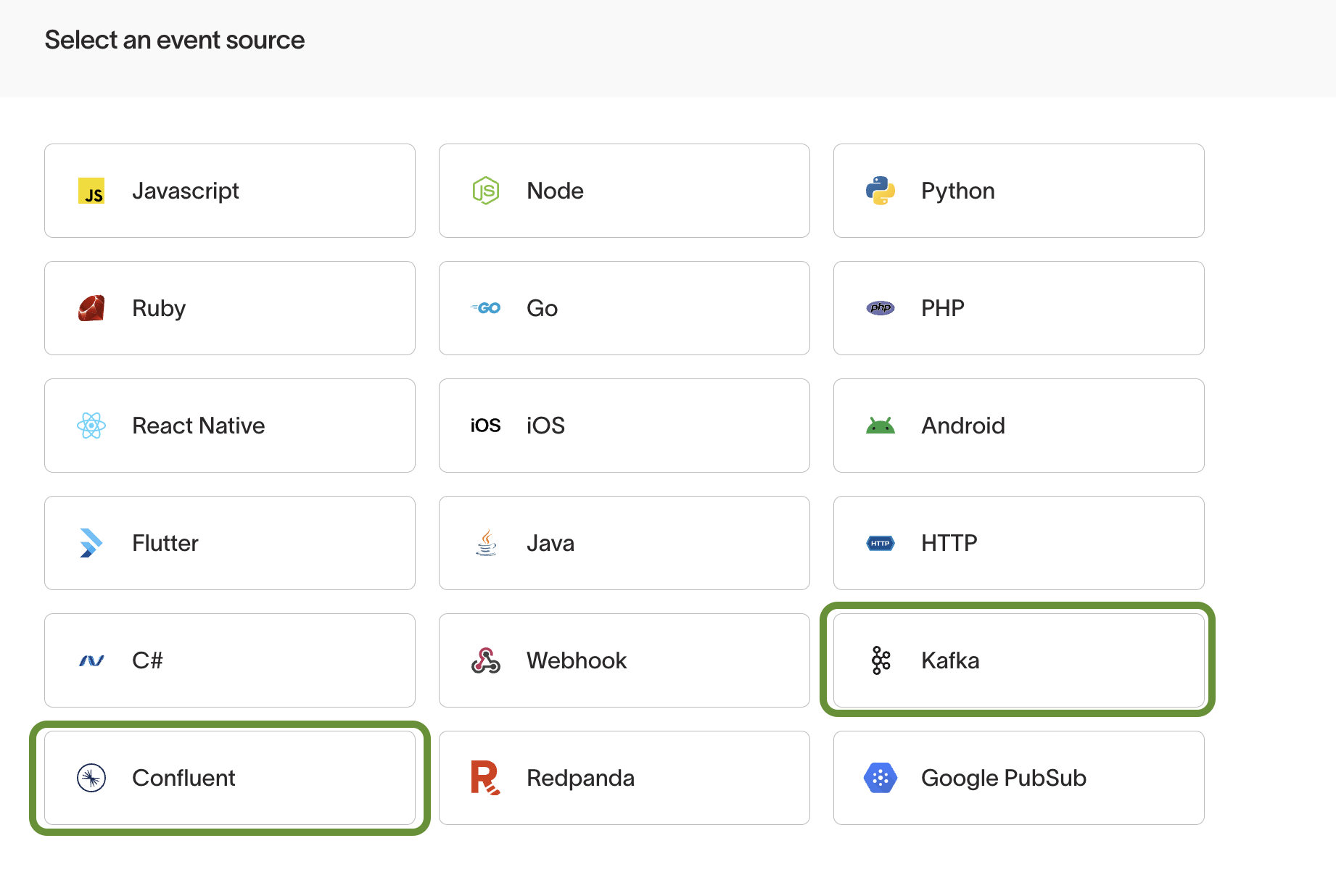Click the green Node.js hexagon icon
The height and width of the screenshot is (896, 1336).
[486, 191]
